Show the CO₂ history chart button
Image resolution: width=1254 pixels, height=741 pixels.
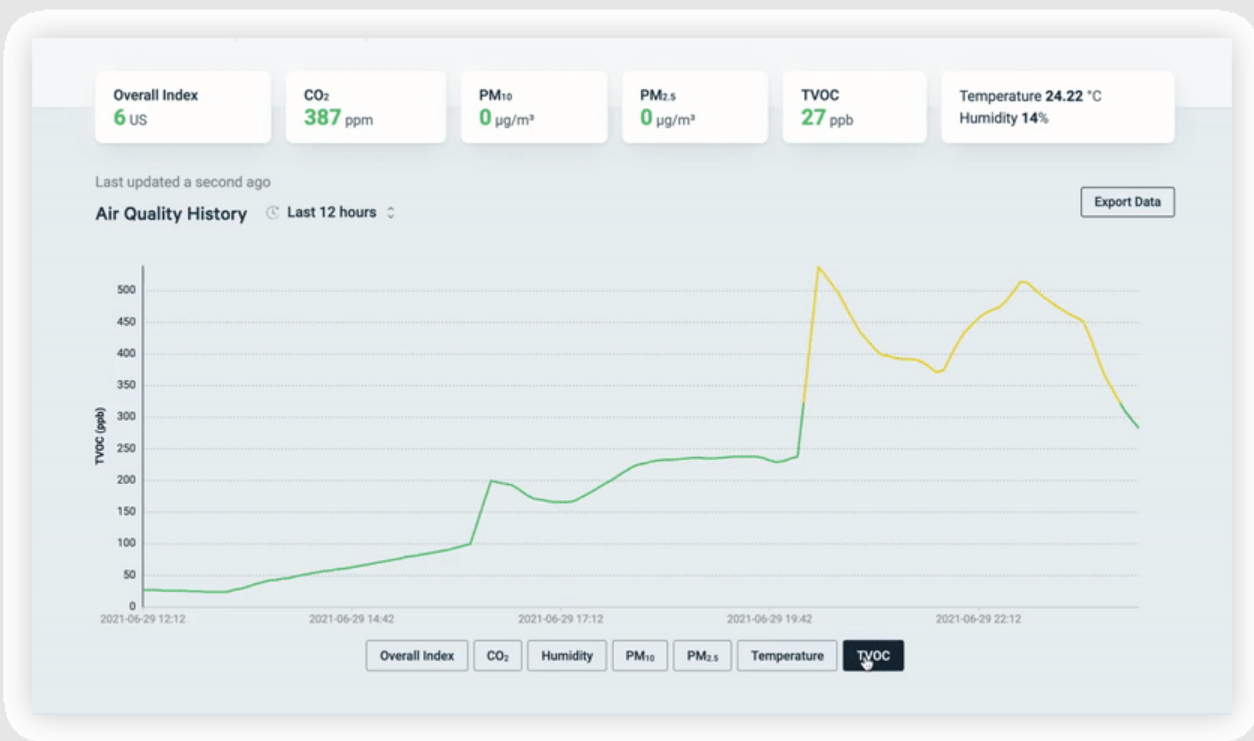497,656
